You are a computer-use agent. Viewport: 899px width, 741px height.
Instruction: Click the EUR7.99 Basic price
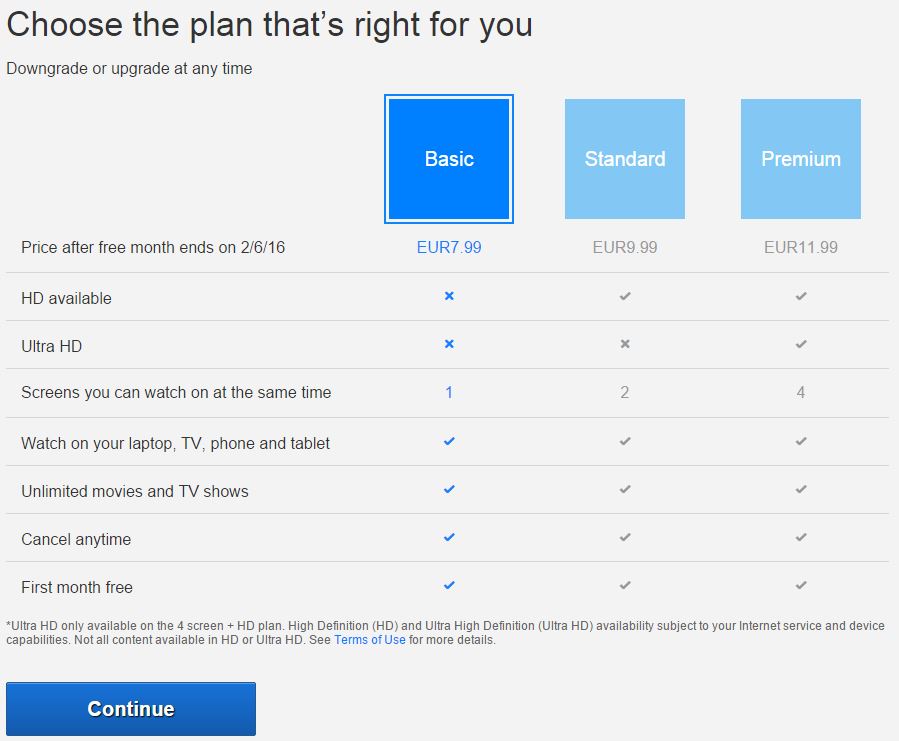tap(449, 247)
